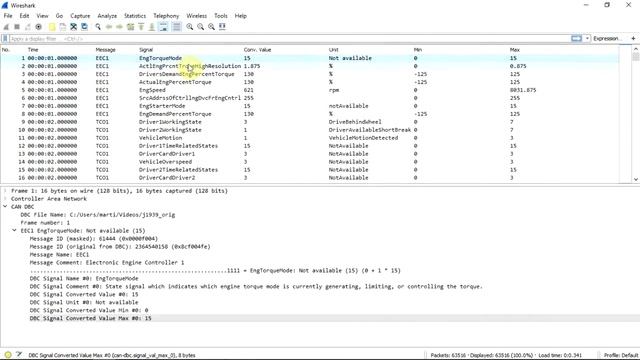Open the Go menu
Image resolution: width=640 pixels, height=360 pixels.
coord(60,16)
